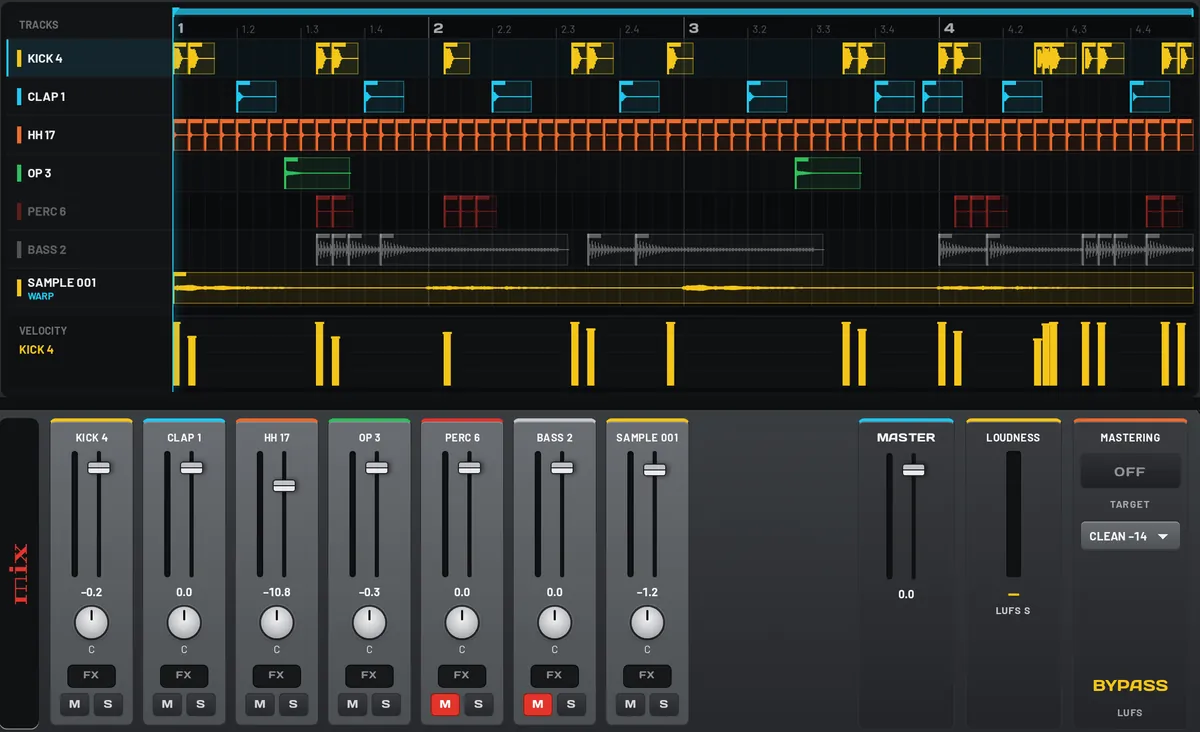Open FX for HH 17 channel

277,675
